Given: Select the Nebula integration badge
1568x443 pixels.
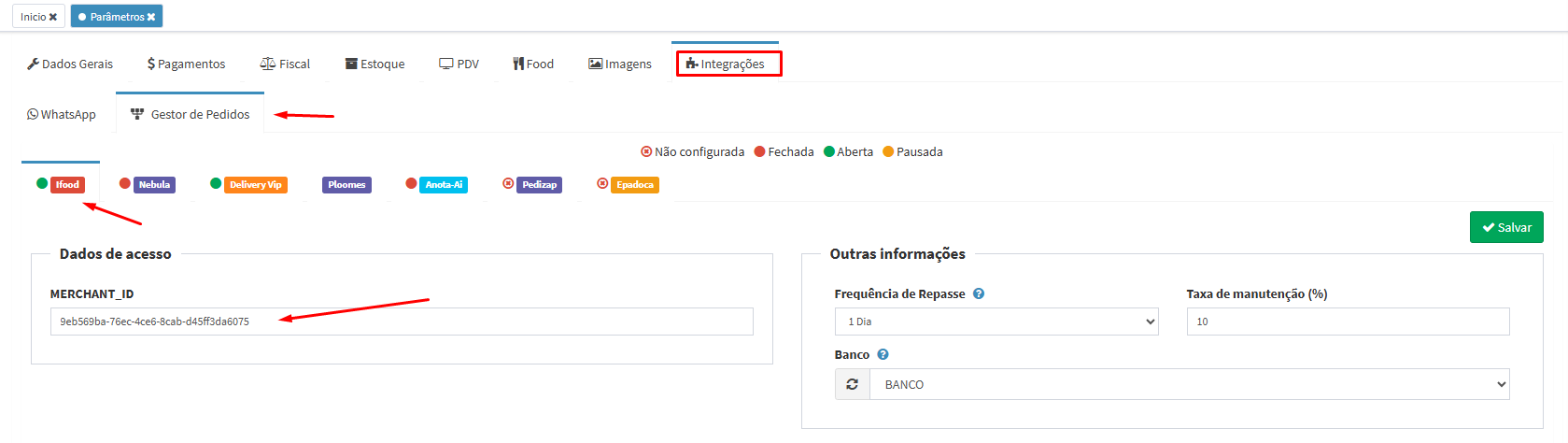Looking at the screenshot, I should pos(154,185).
